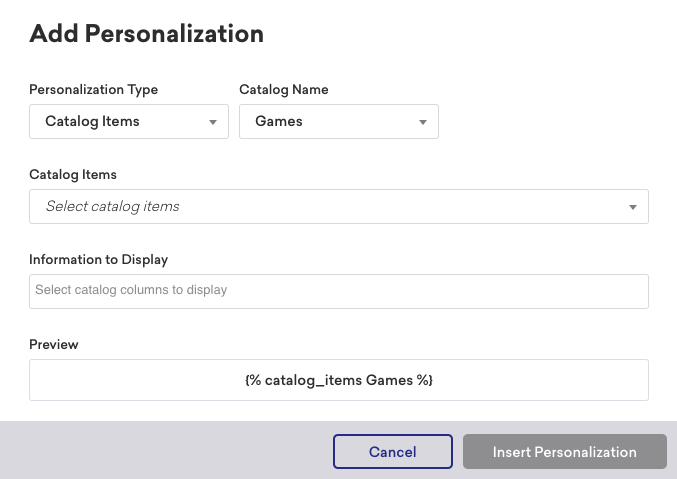
Task: Click the Add Personalization heading
Action: 146,34
